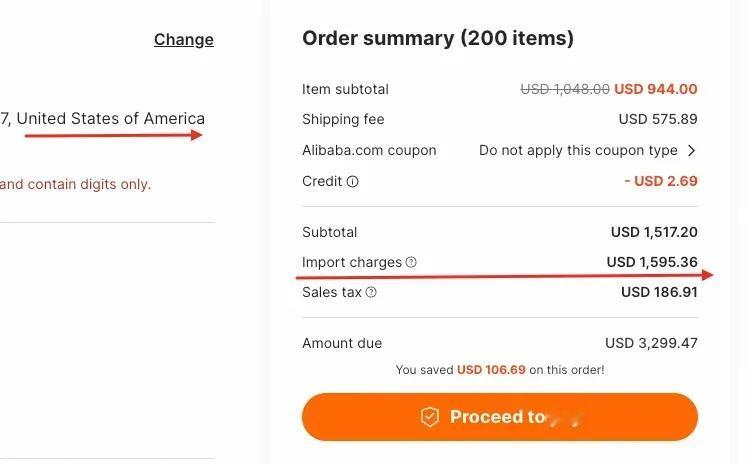Click the Shipping fee USD 575.89 amount

[658, 119]
